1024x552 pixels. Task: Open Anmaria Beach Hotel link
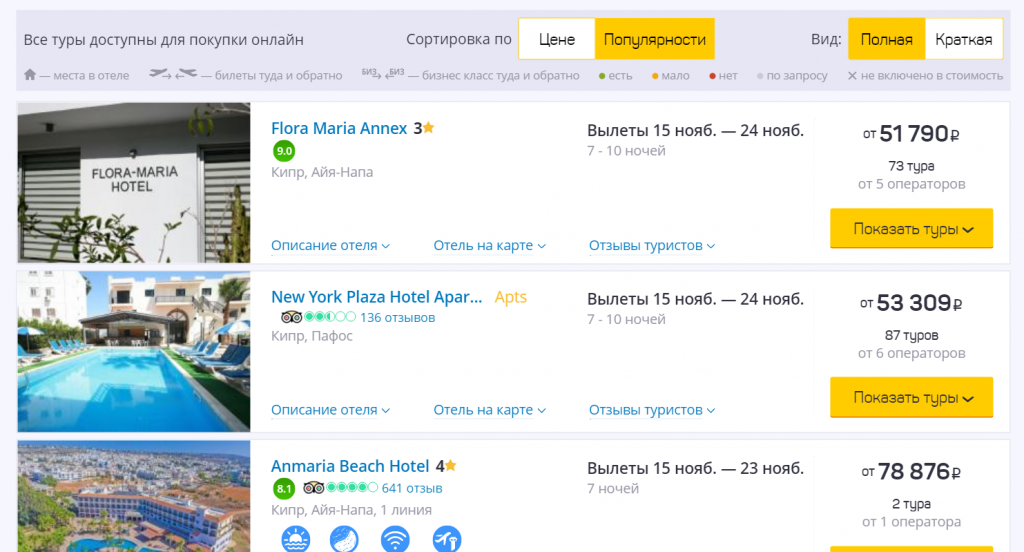click(x=350, y=466)
